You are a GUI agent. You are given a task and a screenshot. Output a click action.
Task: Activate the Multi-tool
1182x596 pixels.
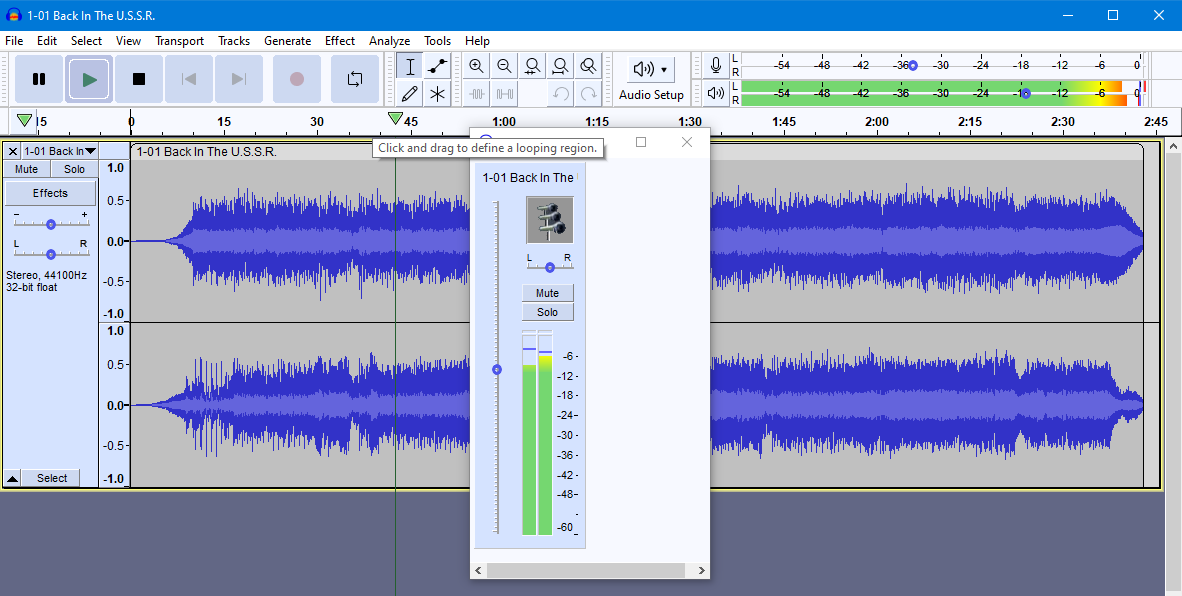(437, 93)
